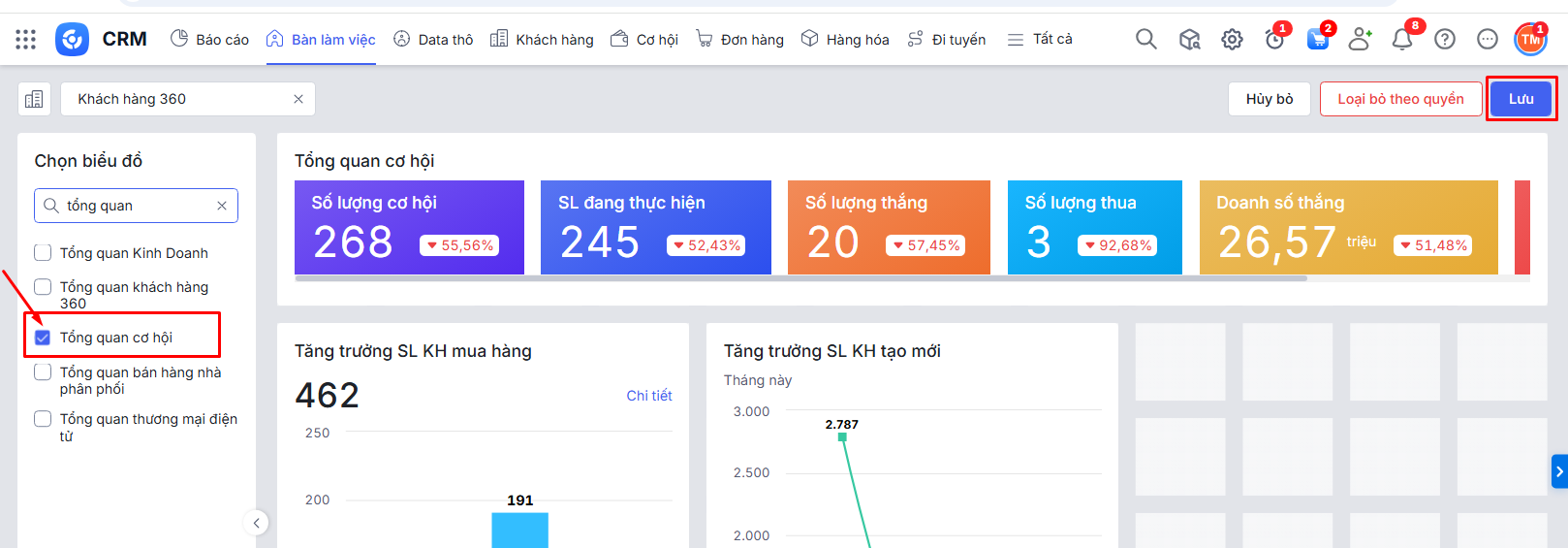Open the Tất cả menu list
1568x548 pixels.
[x=1040, y=40]
